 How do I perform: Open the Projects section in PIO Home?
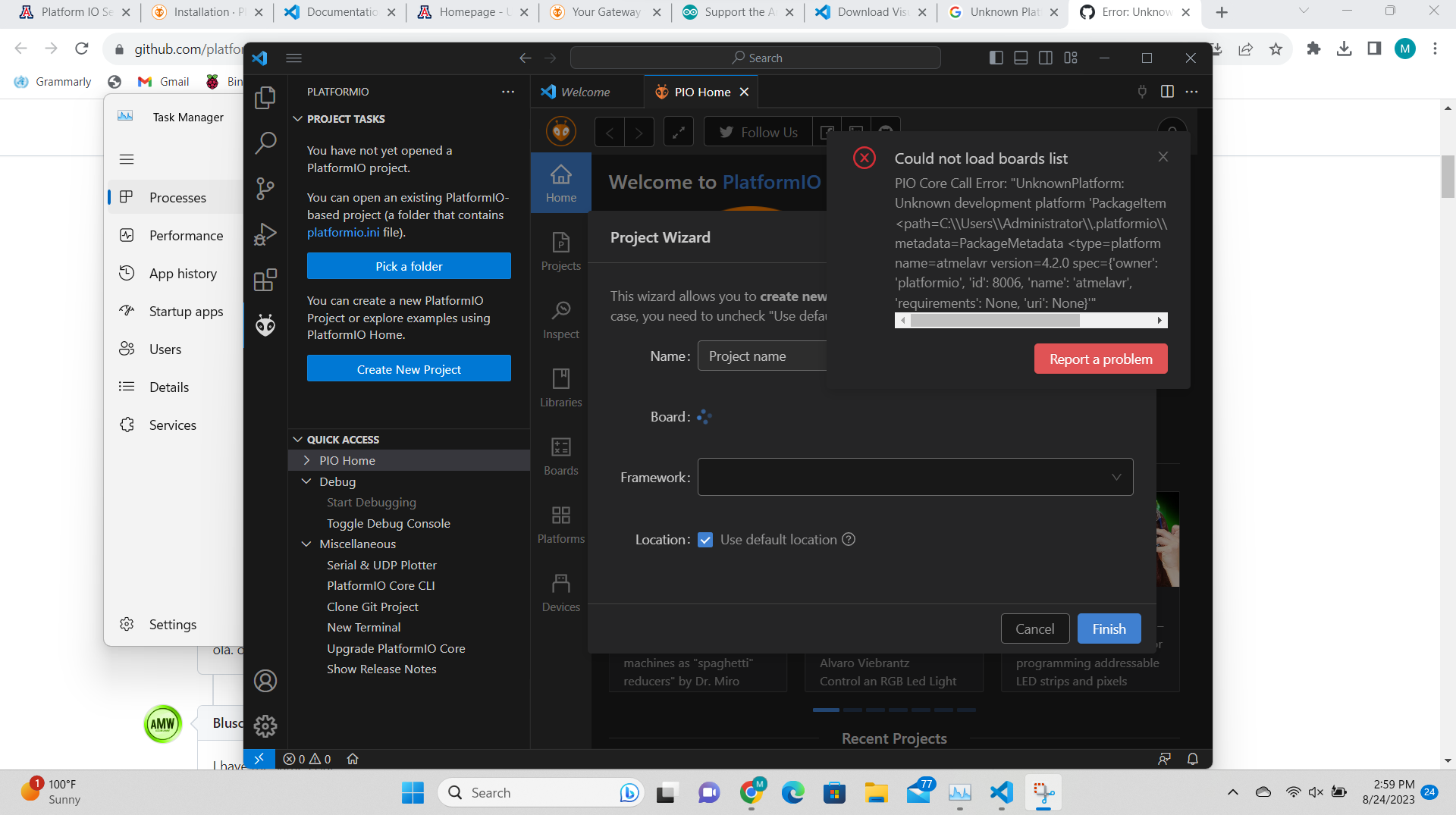point(561,251)
